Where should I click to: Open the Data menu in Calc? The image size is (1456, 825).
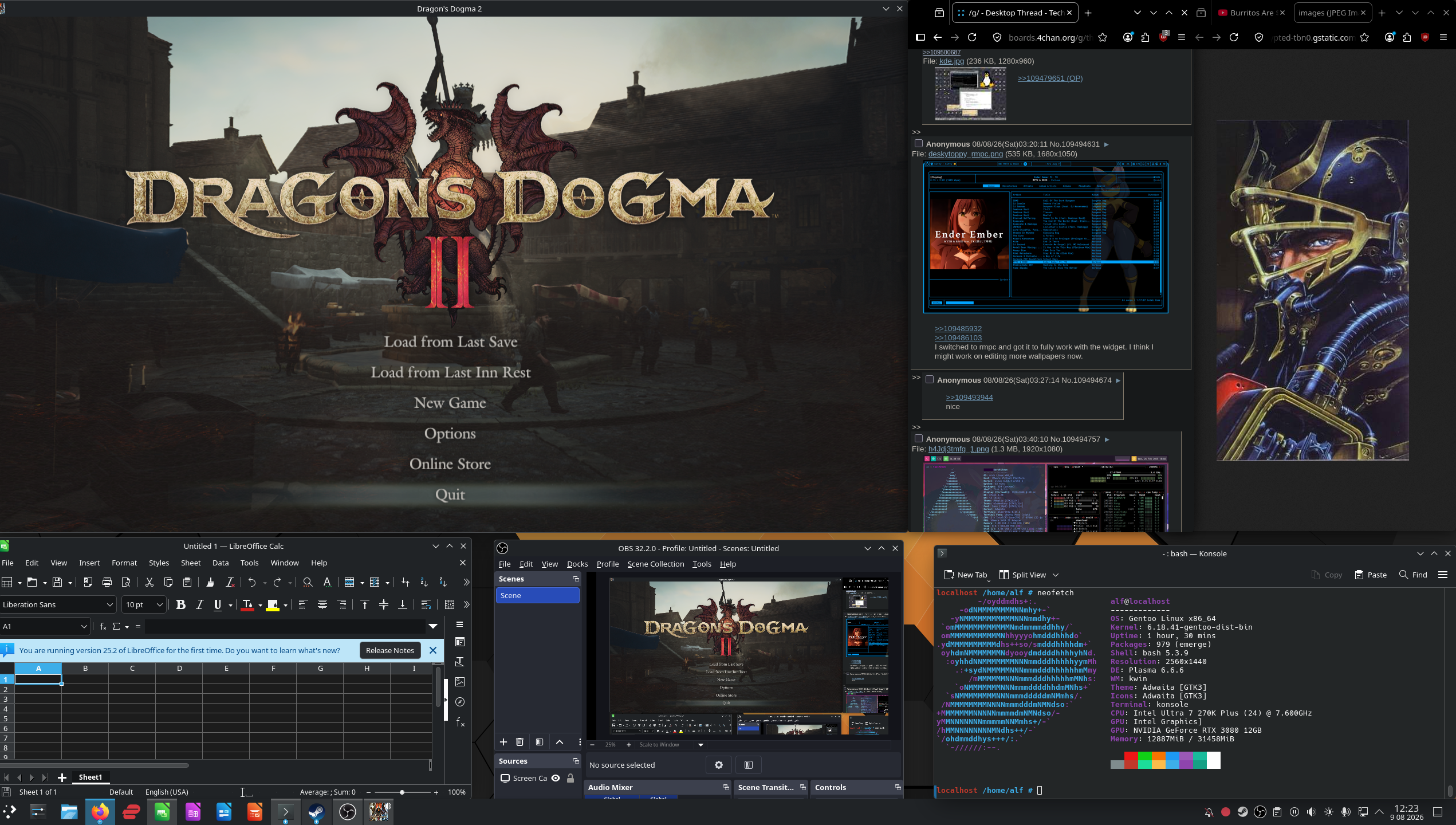(221, 563)
